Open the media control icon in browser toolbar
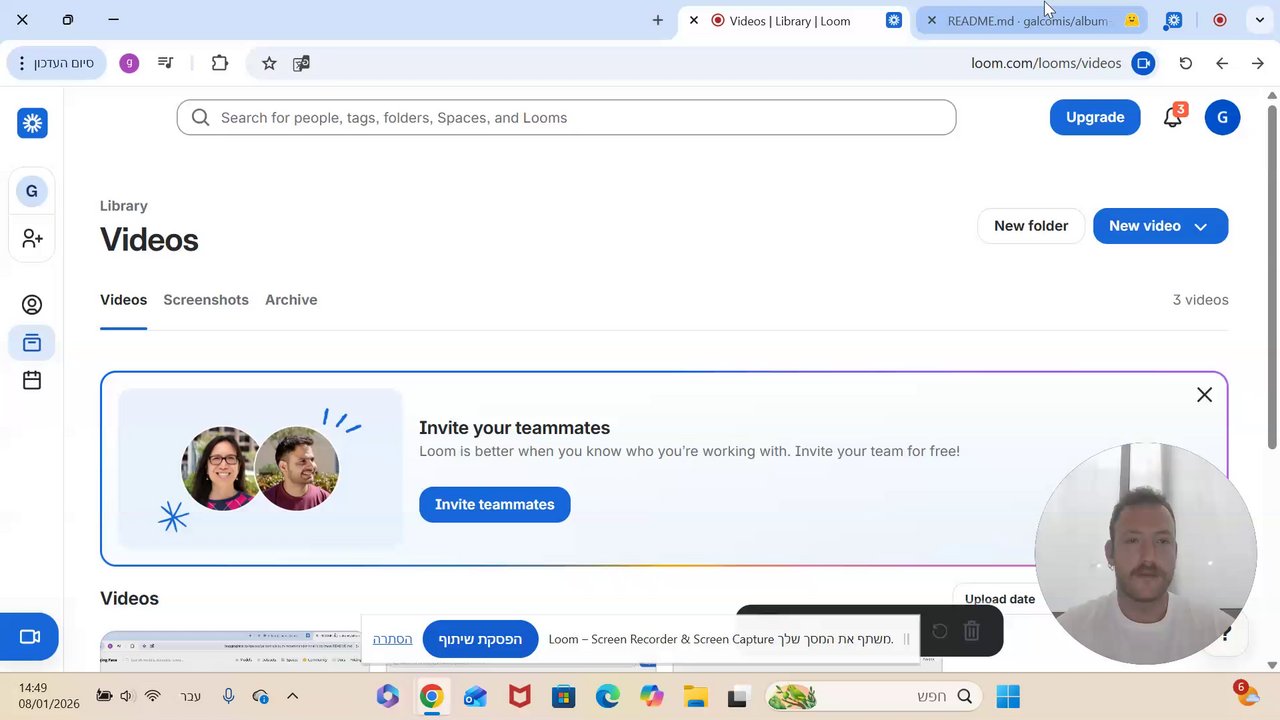The image size is (1280, 720). (165, 63)
